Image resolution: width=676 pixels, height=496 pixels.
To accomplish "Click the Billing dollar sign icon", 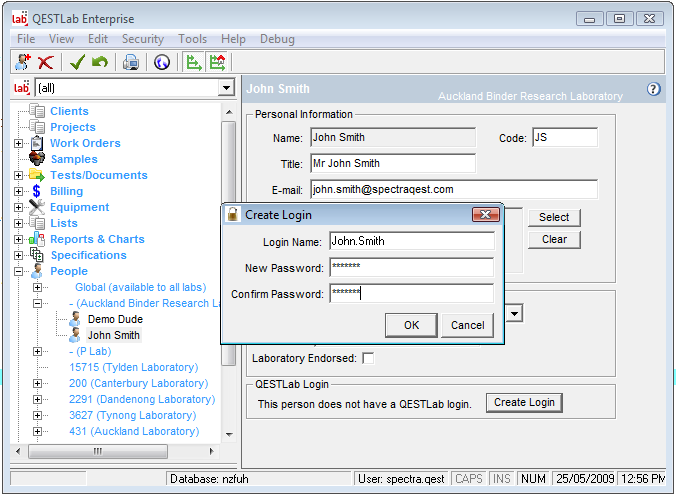I will (x=37, y=191).
